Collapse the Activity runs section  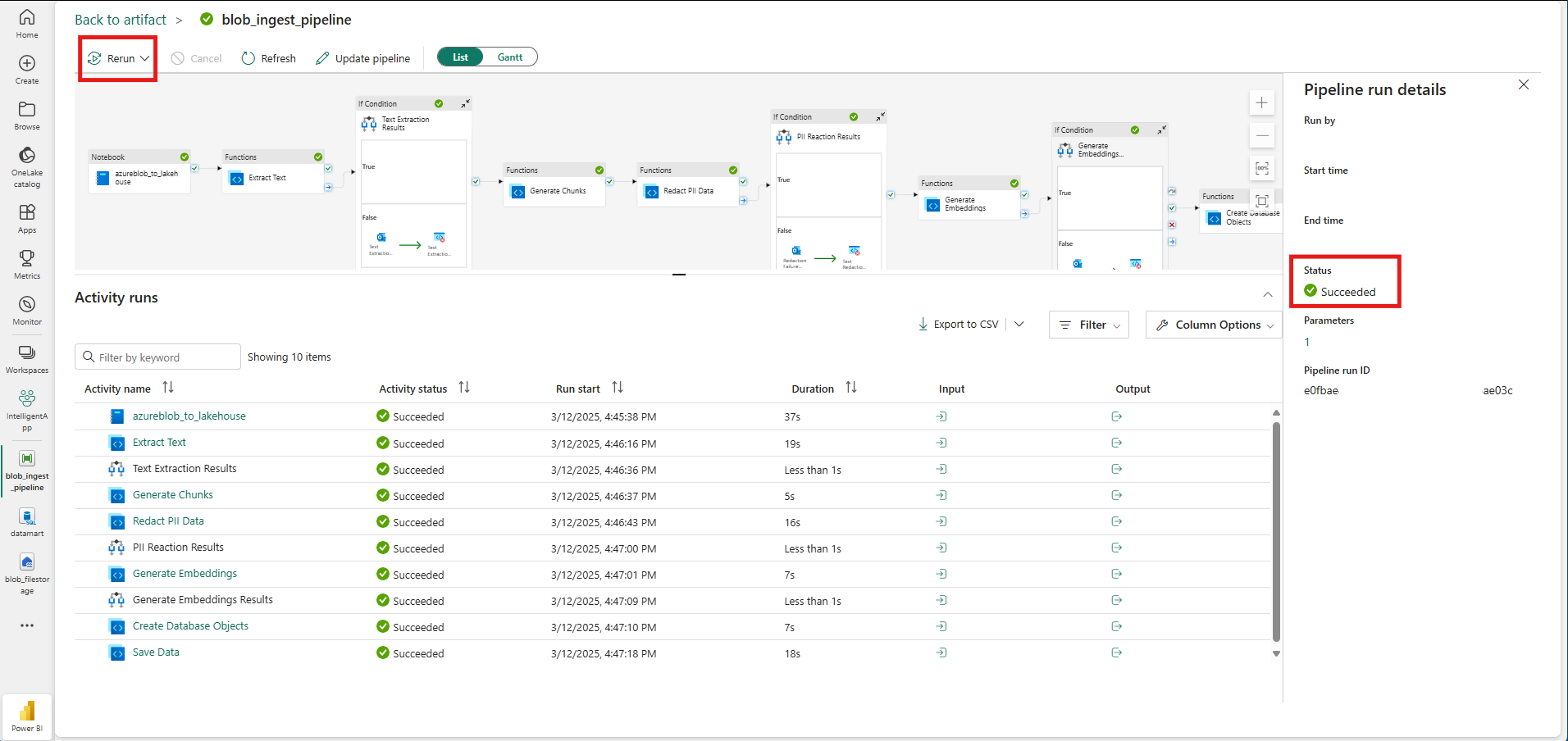pos(1268,294)
